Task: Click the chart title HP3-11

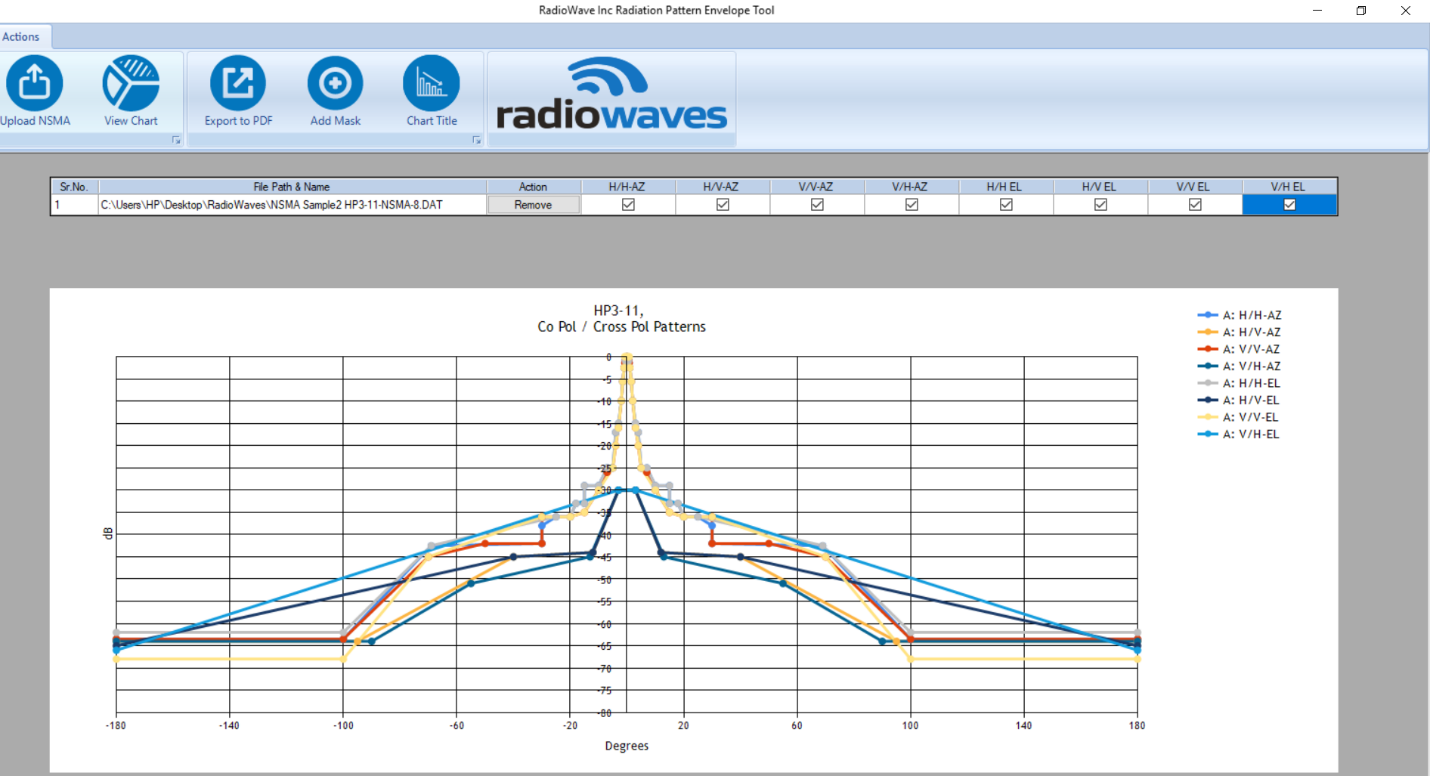Action: [619, 311]
